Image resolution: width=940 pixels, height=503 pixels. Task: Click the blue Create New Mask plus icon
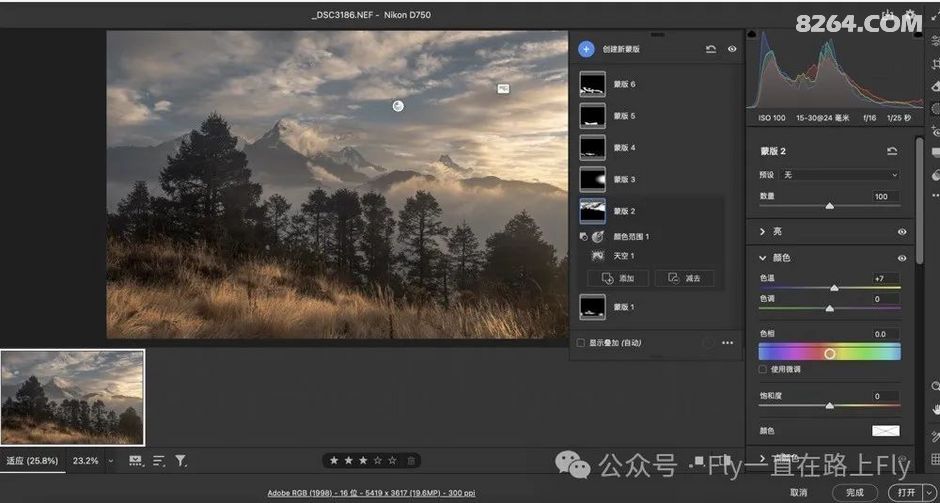[x=586, y=49]
